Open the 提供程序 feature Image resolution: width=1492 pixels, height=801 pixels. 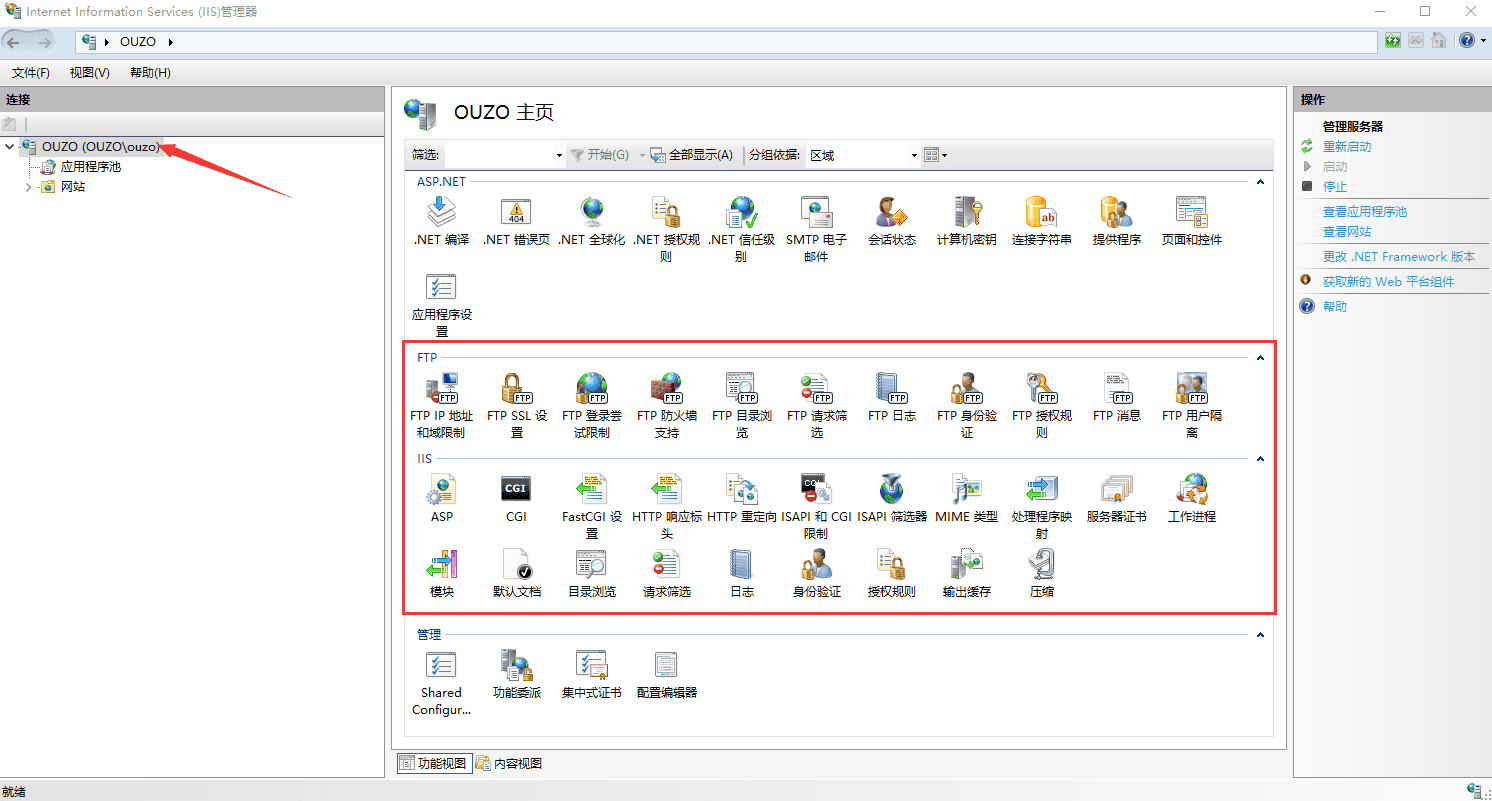click(x=1116, y=222)
